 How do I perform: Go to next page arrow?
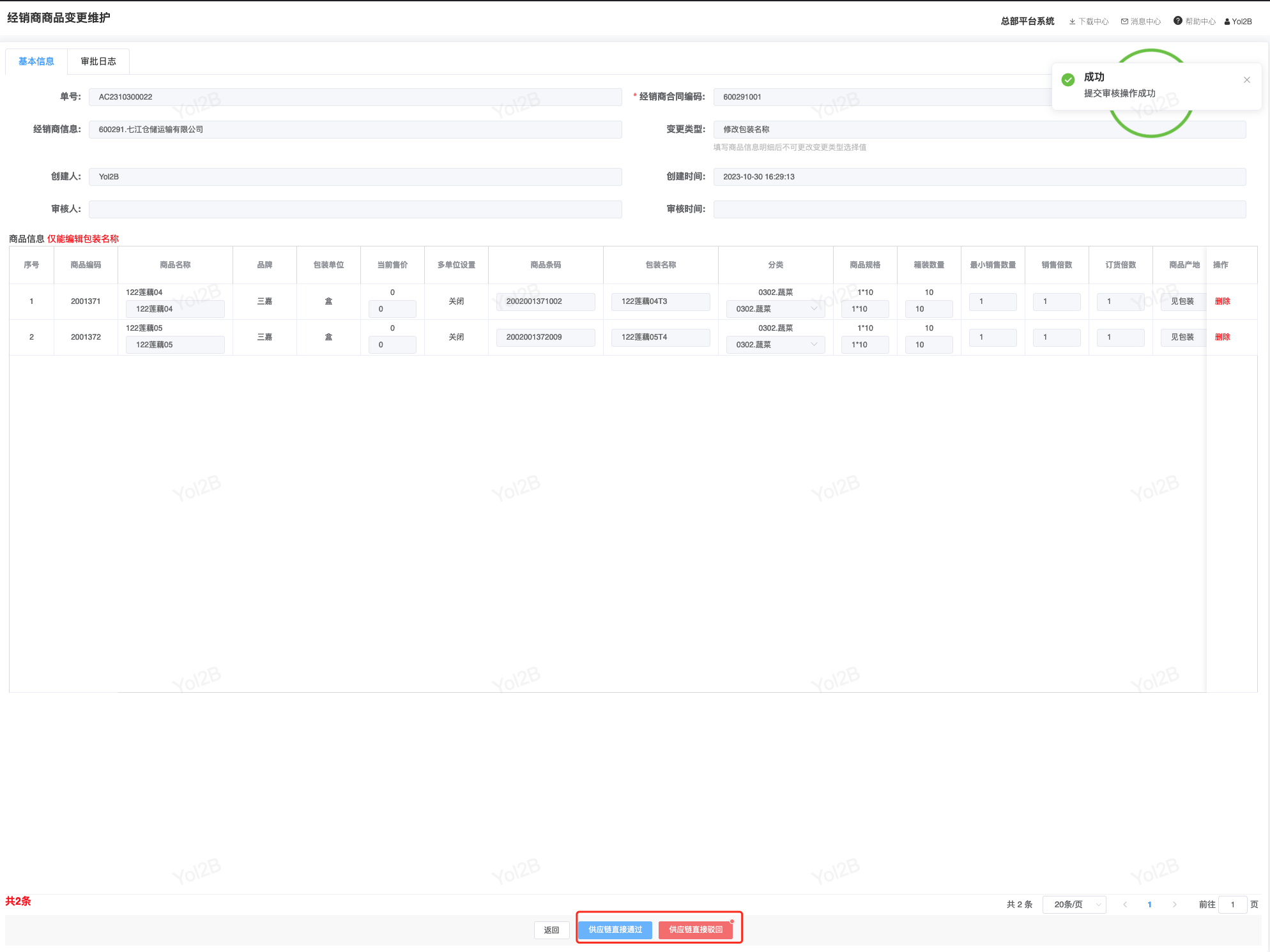click(x=1174, y=904)
